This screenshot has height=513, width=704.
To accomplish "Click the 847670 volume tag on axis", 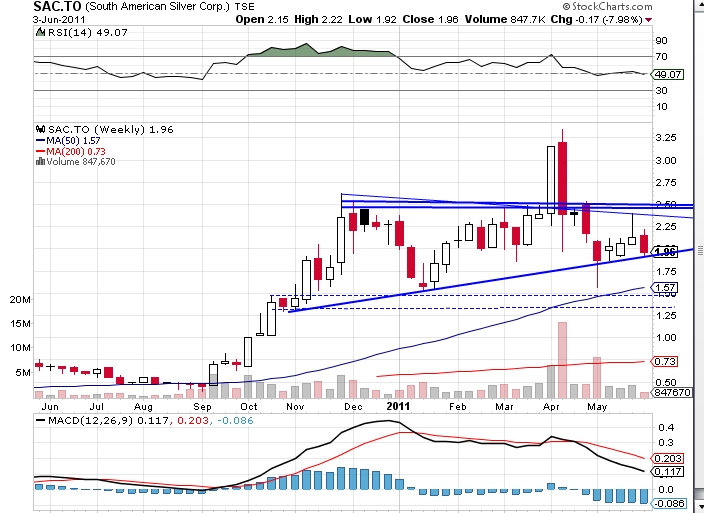I will [672, 392].
